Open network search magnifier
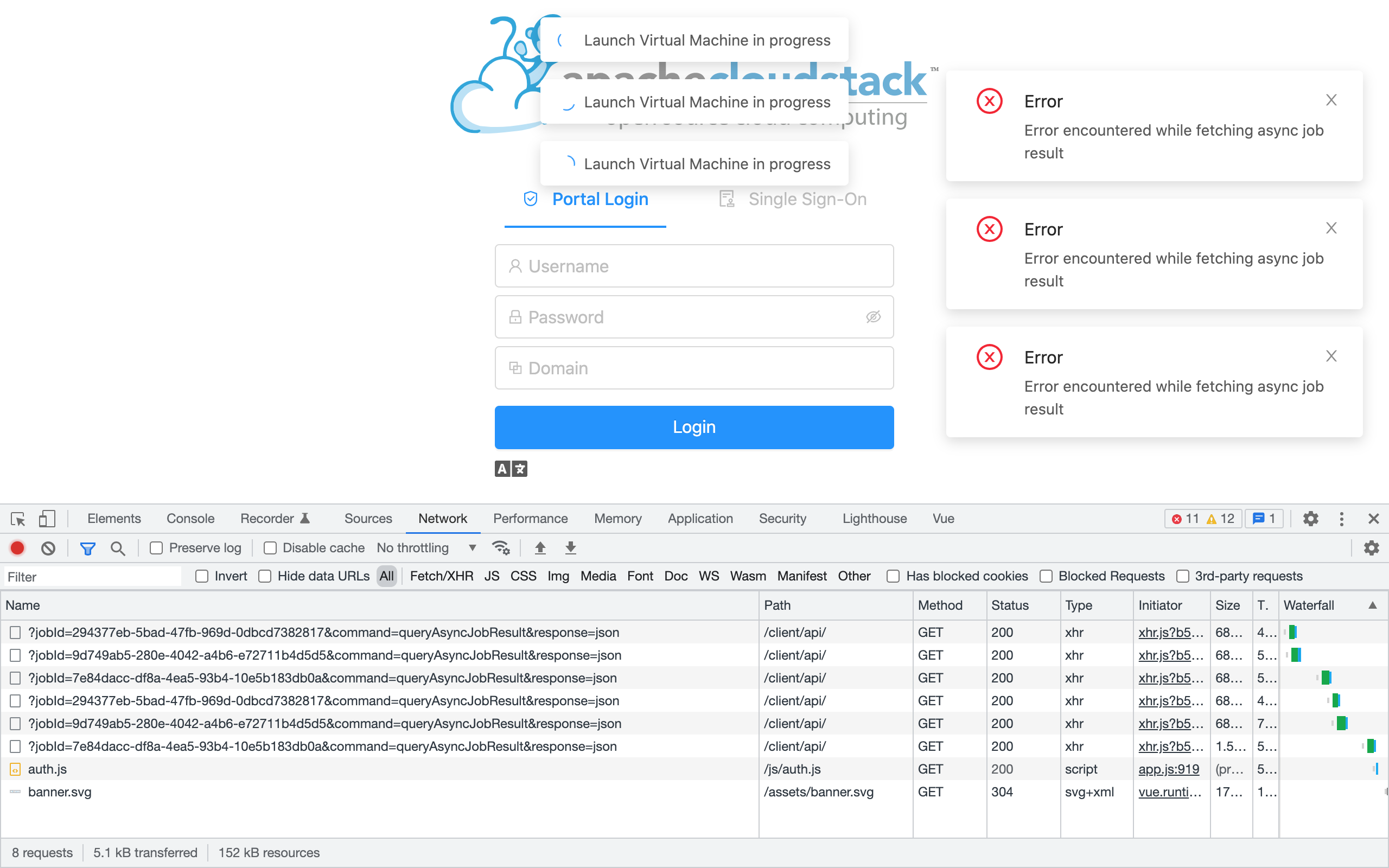 (x=118, y=548)
